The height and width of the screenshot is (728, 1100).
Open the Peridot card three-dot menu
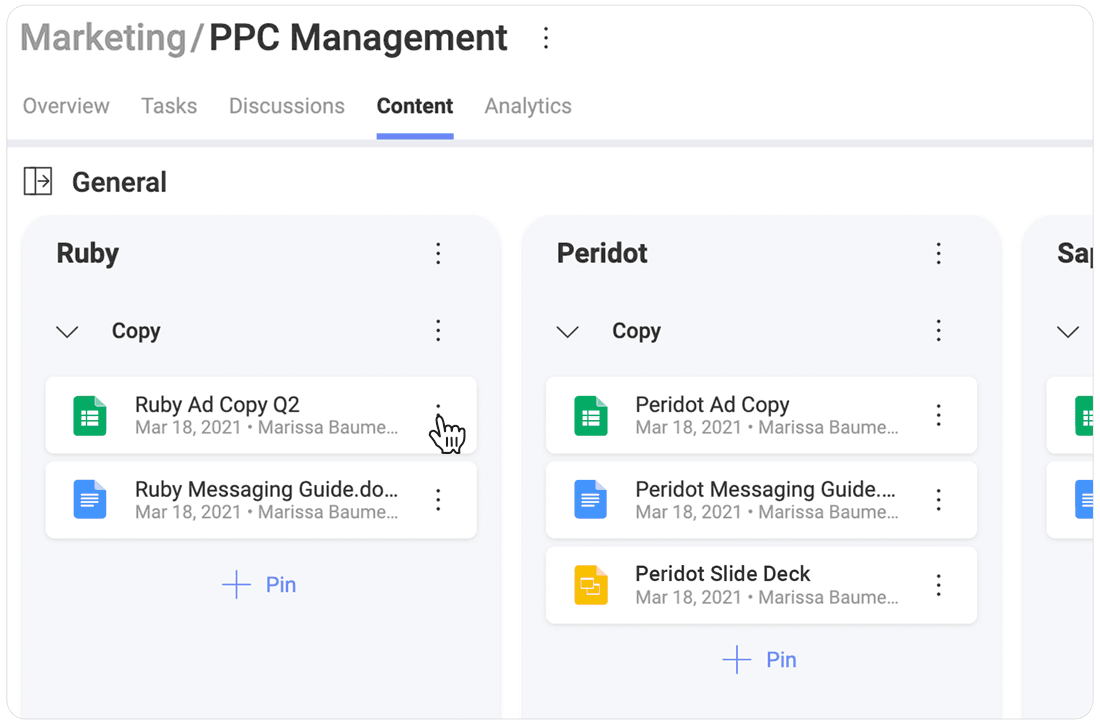(938, 254)
